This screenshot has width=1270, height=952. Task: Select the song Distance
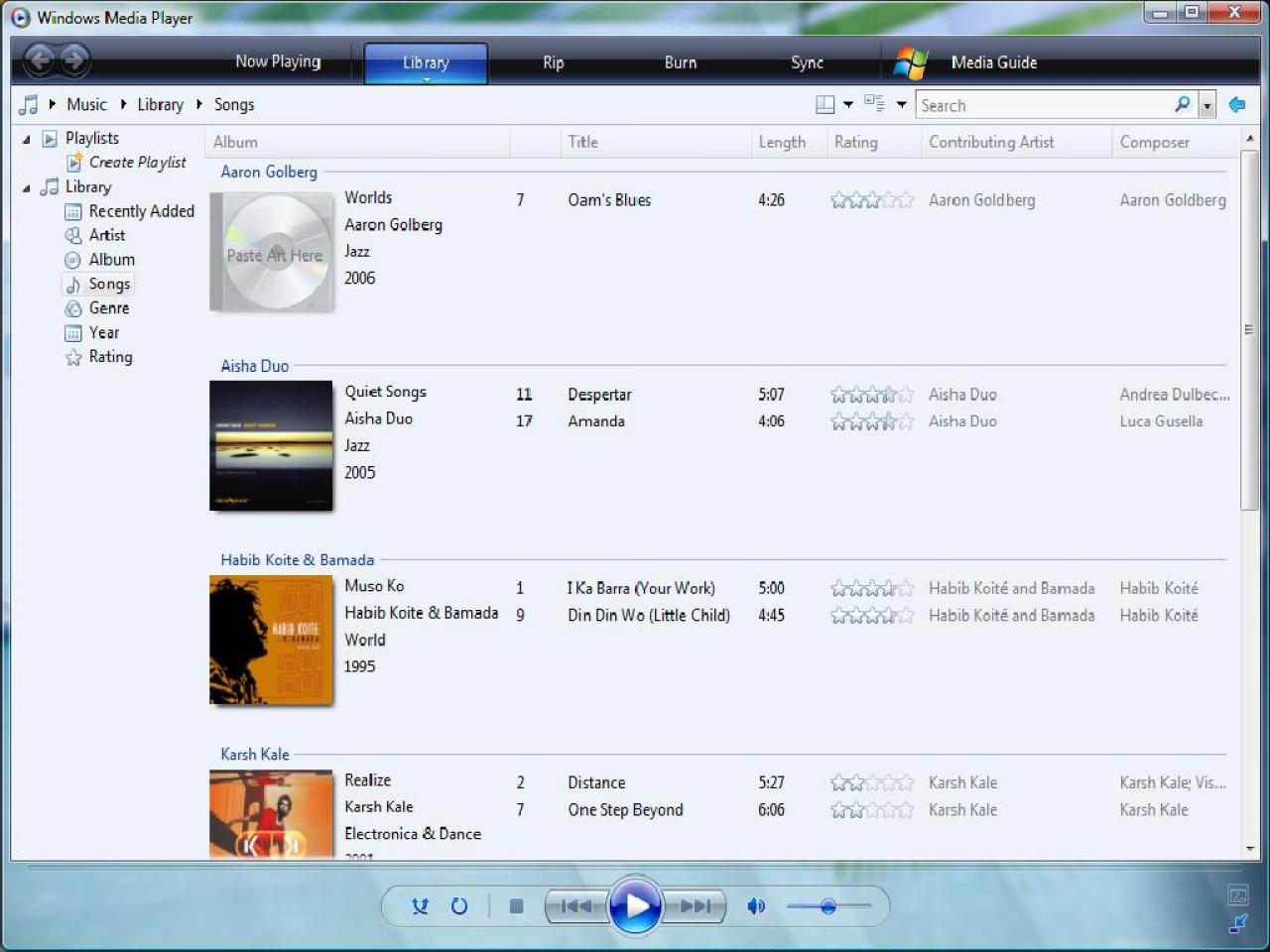tap(596, 783)
